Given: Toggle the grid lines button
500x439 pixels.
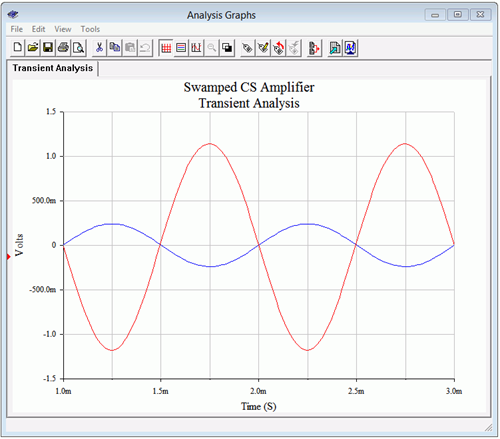Looking at the screenshot, I should [166, 48].
